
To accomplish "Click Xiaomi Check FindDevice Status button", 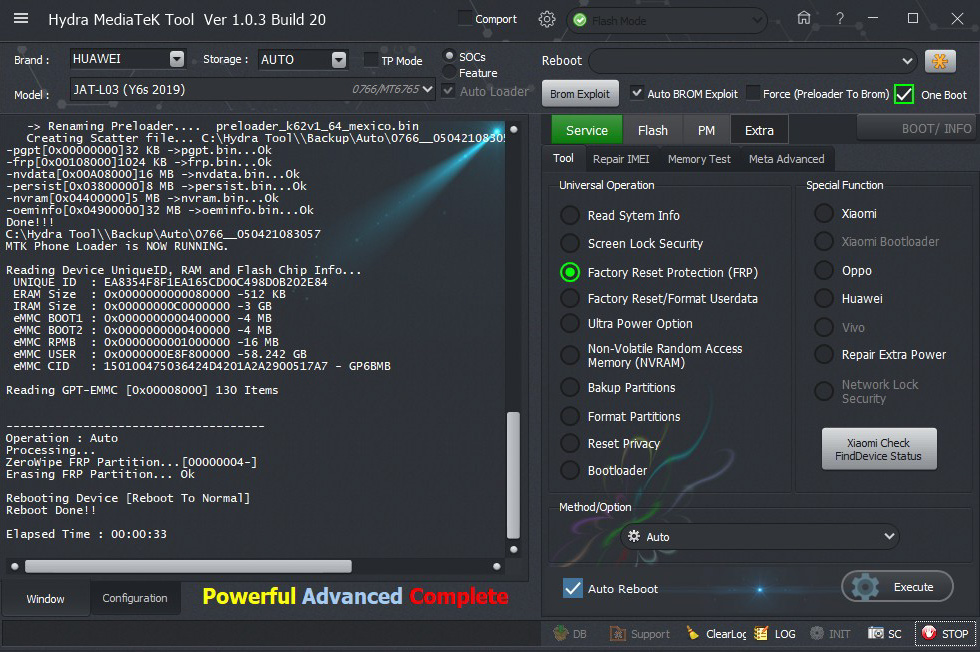I will pyautogui.click(x=879, y=449).
